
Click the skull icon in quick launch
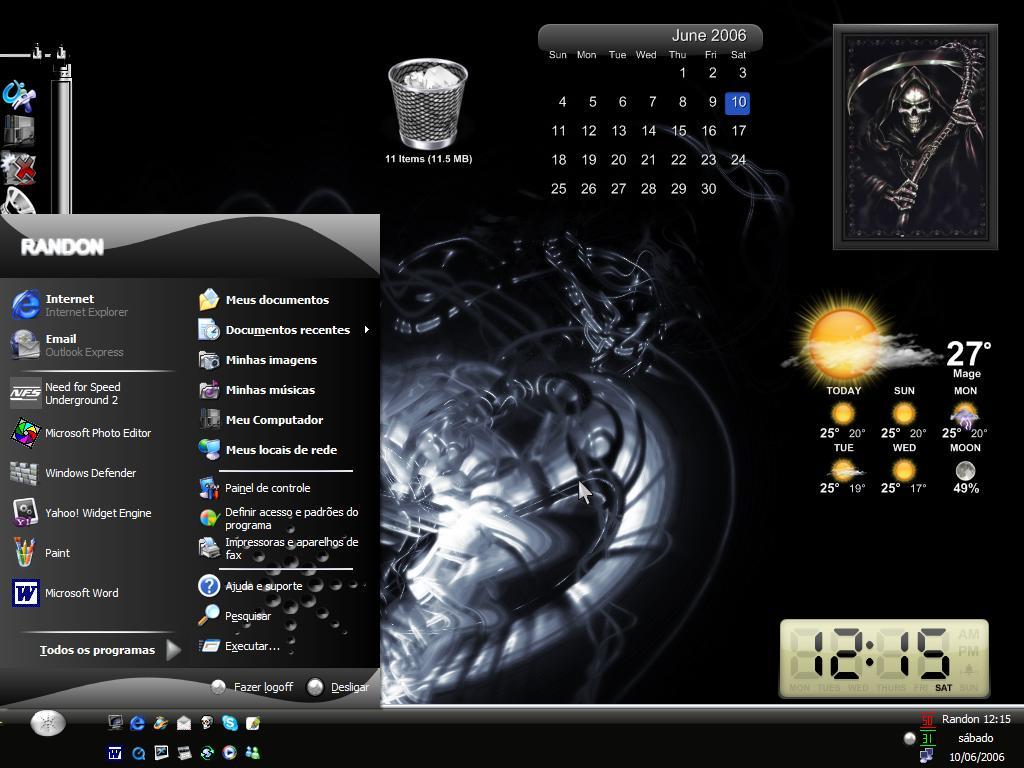coord(207,723)
